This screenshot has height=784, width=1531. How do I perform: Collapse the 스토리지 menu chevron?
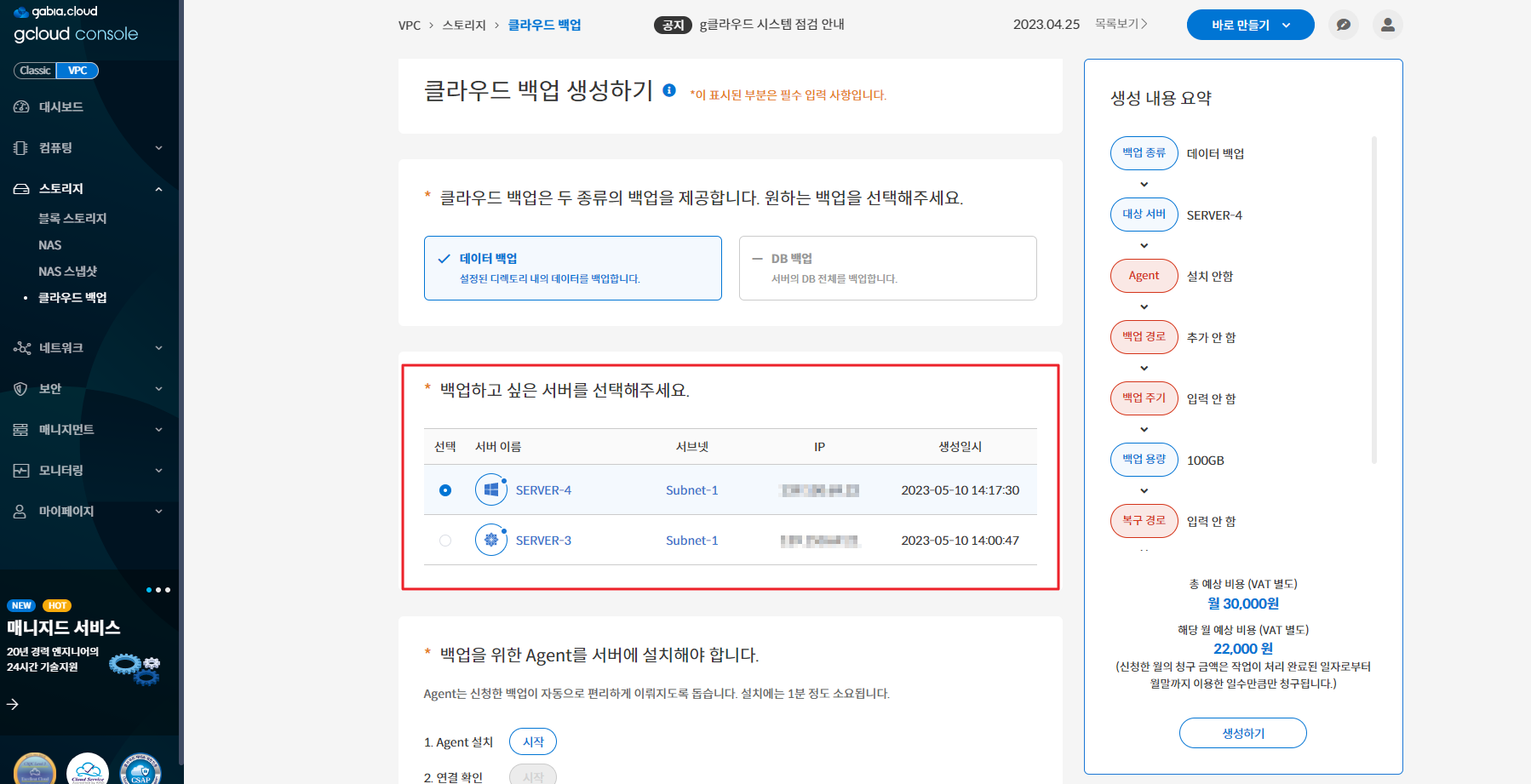(x=158, y=189)
